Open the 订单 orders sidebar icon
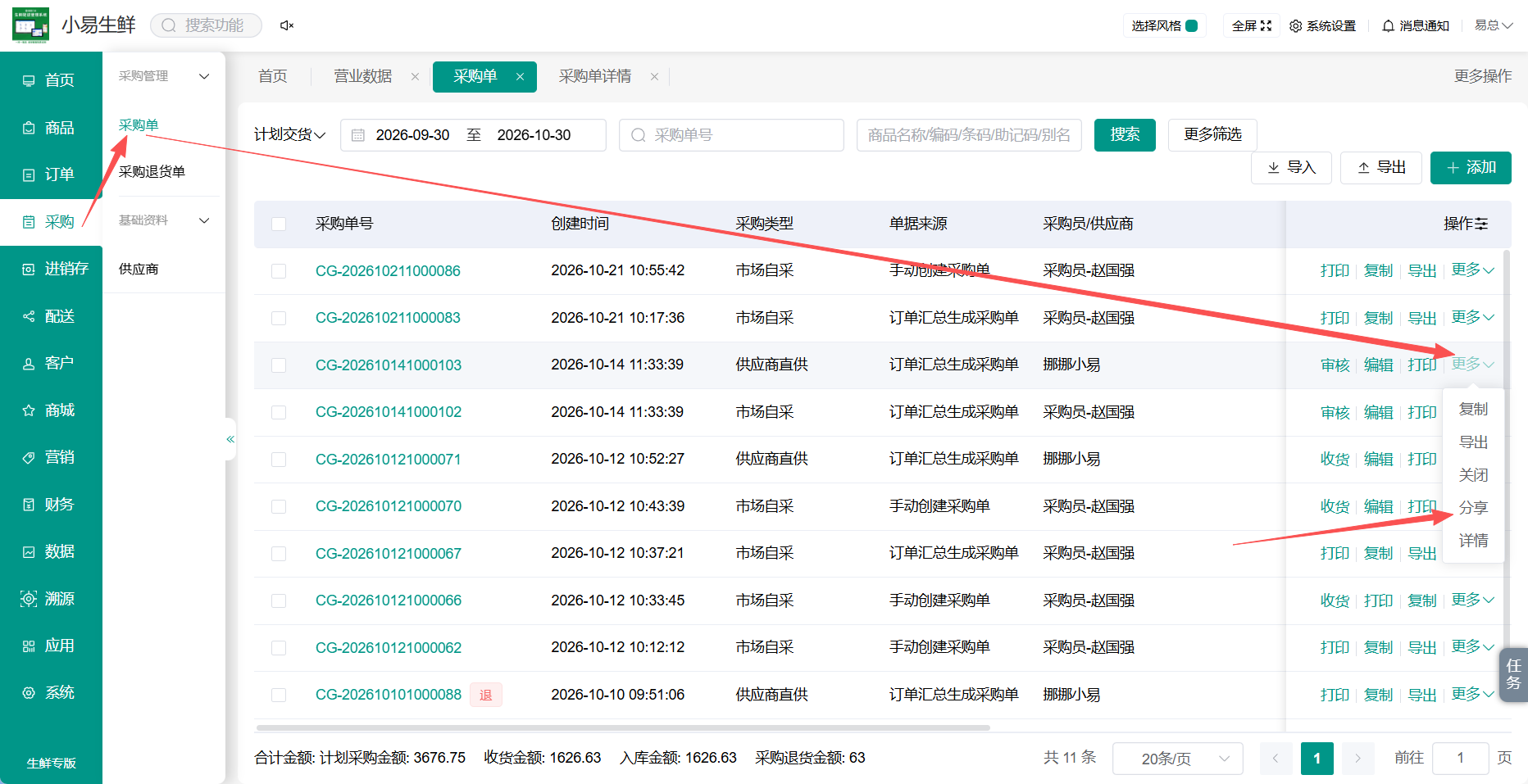 pos(29,174)
